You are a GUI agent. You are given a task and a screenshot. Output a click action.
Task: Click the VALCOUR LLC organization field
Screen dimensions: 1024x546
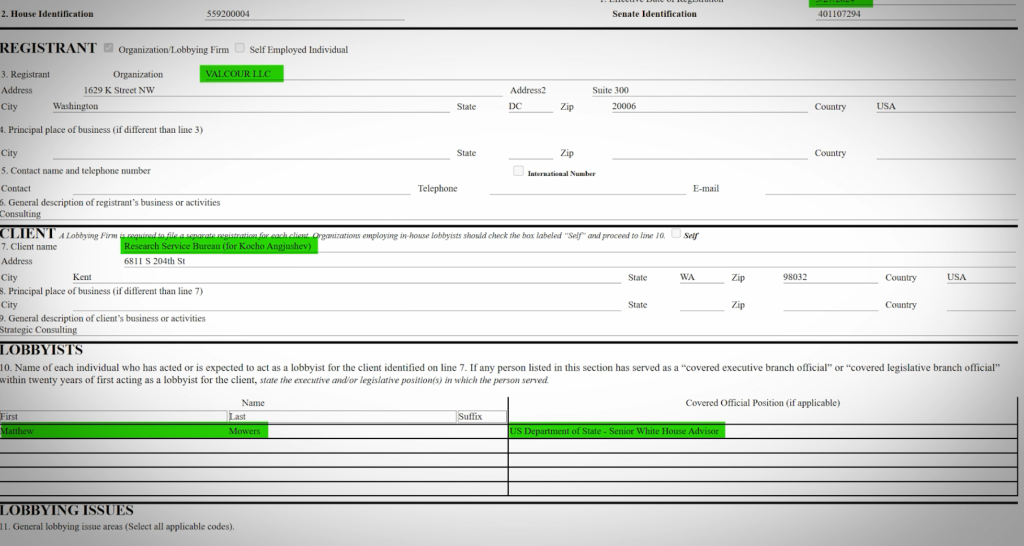pos(242,74)
